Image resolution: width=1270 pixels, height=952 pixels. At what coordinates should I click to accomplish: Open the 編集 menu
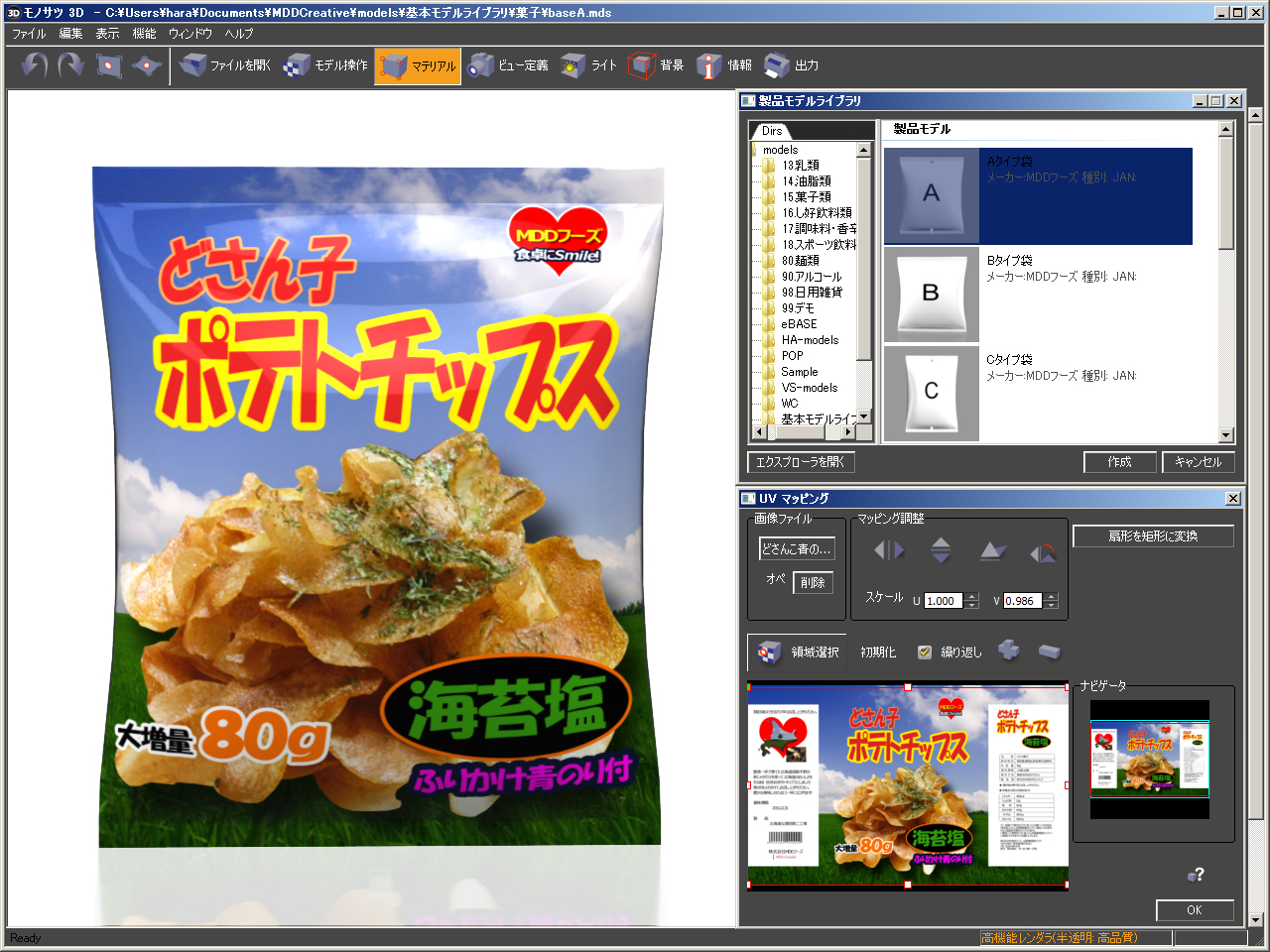(x=70, y=34)
